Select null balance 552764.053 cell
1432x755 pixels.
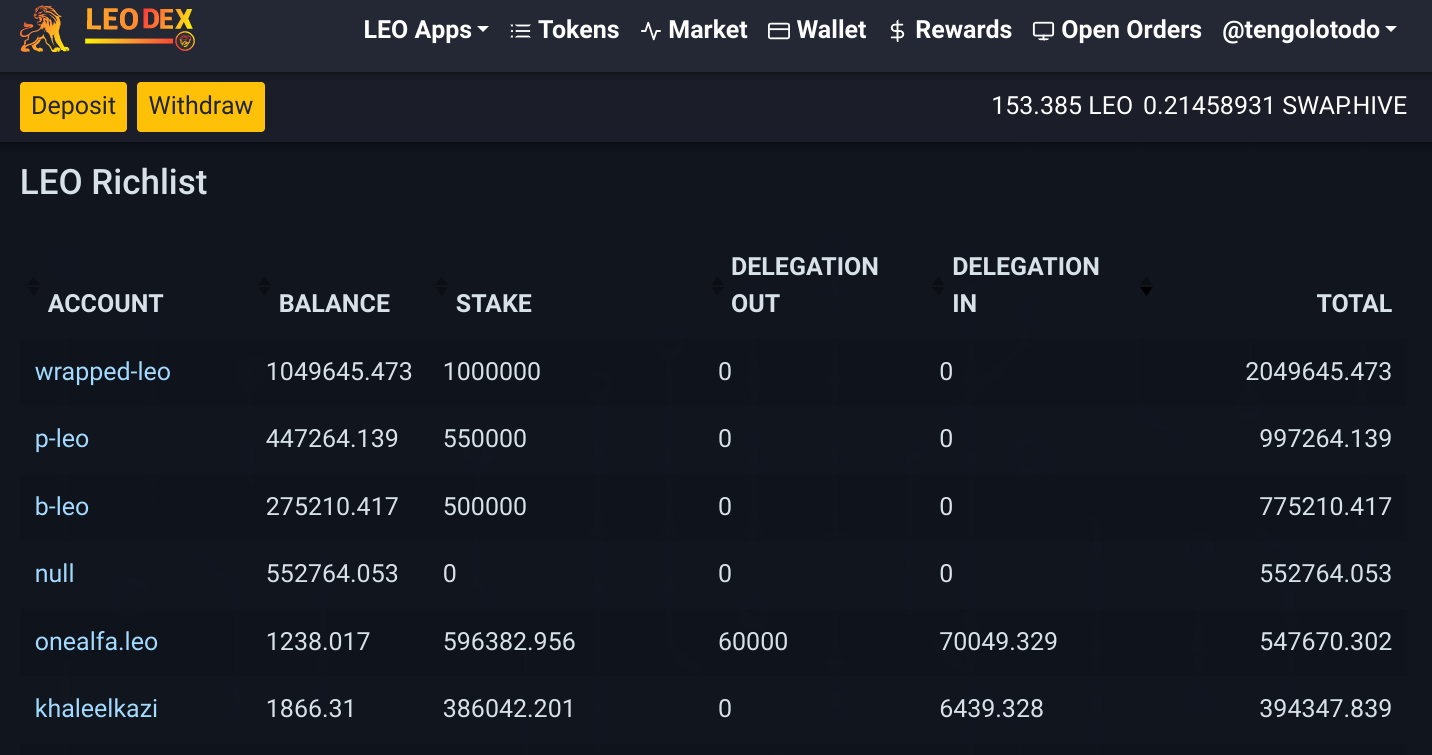332,573
